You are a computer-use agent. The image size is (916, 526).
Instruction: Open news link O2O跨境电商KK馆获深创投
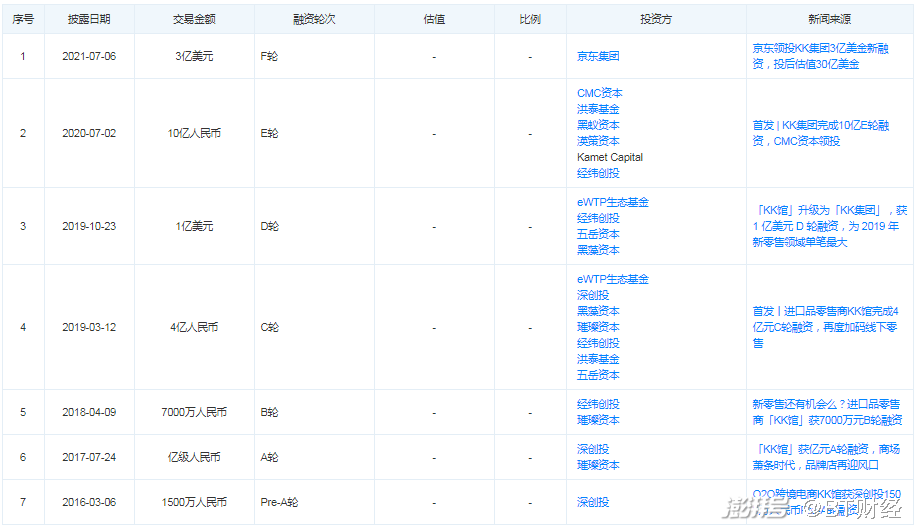coord(826,502)
